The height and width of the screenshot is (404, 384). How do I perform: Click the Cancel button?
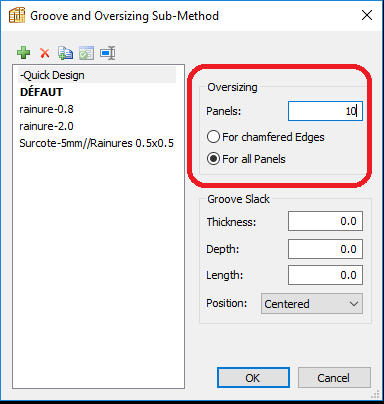[x=334, y=378]
